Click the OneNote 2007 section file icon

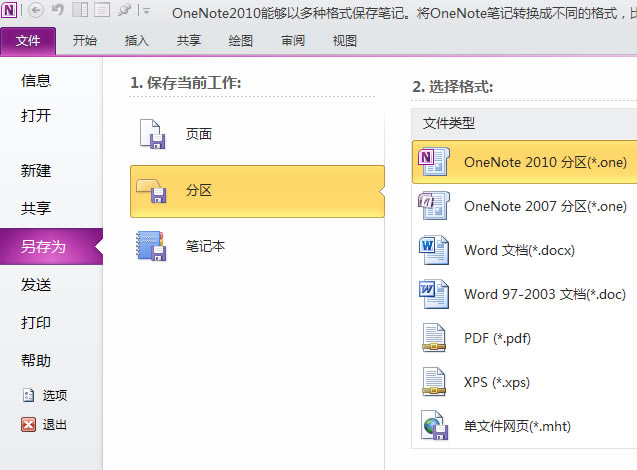pyautogui.click(x=434, y=206)
